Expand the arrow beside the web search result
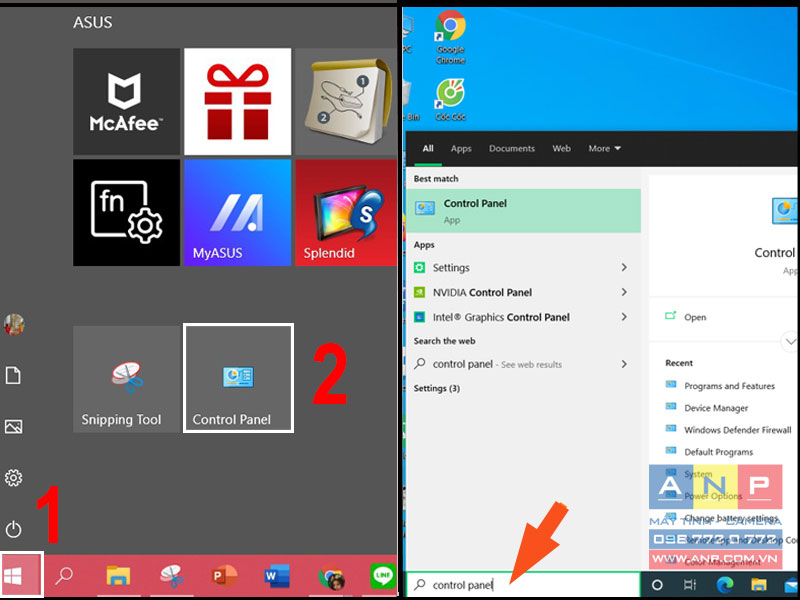The width and height of the screenshot is (800, 600). click(624, 364)
